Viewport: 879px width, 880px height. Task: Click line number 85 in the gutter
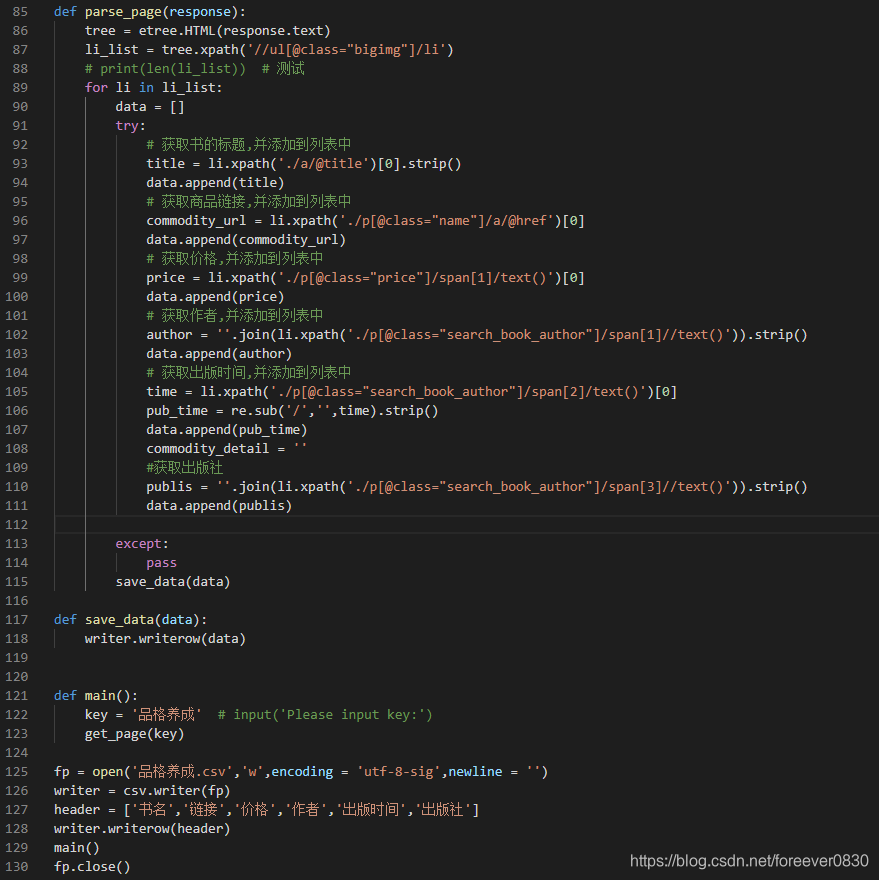pos(20,12)
